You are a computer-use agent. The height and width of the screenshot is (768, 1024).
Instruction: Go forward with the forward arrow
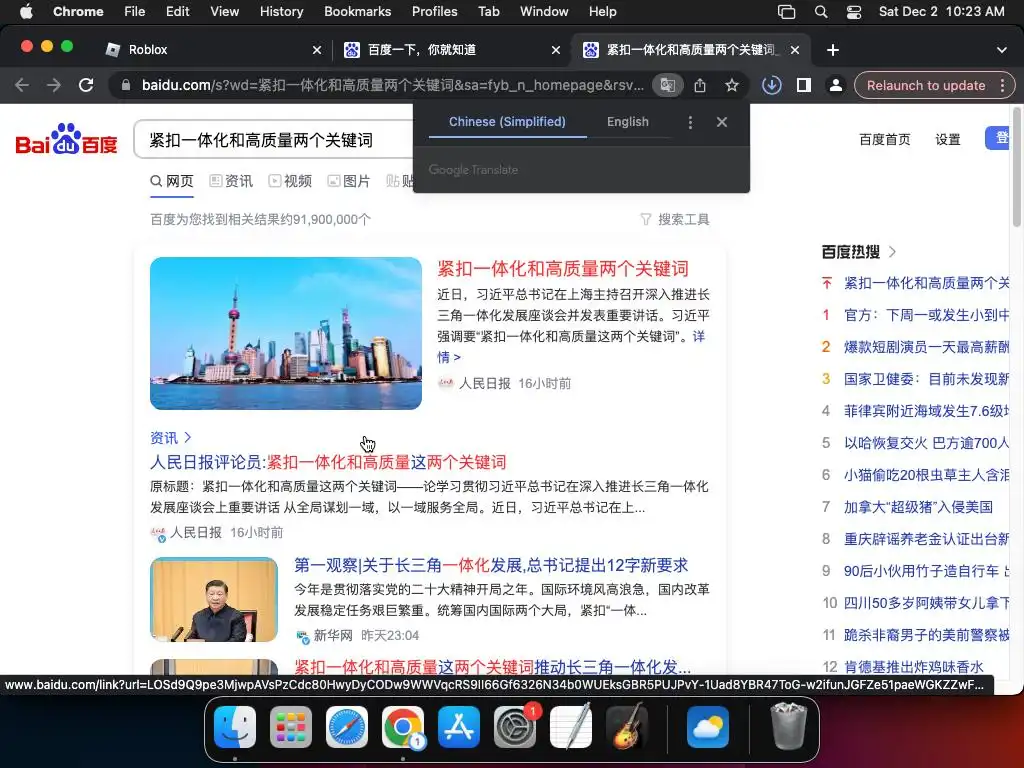click(x=54, y=85)
